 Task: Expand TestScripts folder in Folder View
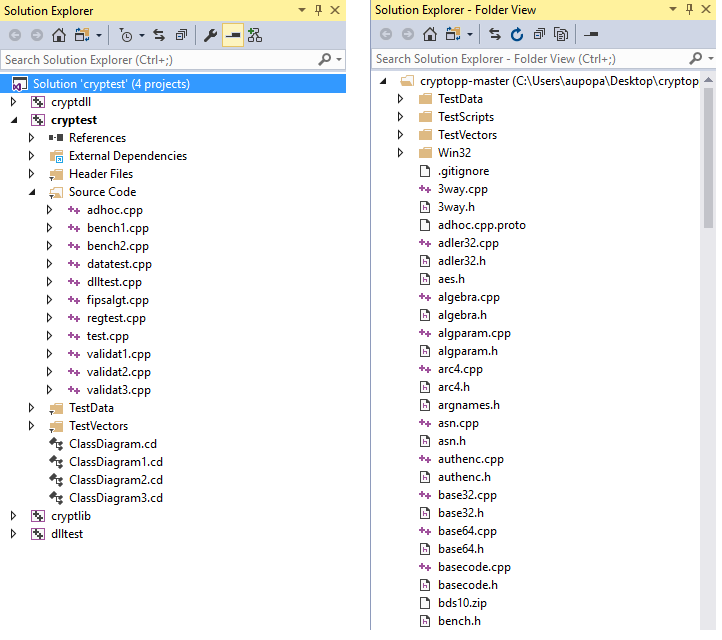coord(400,116)
